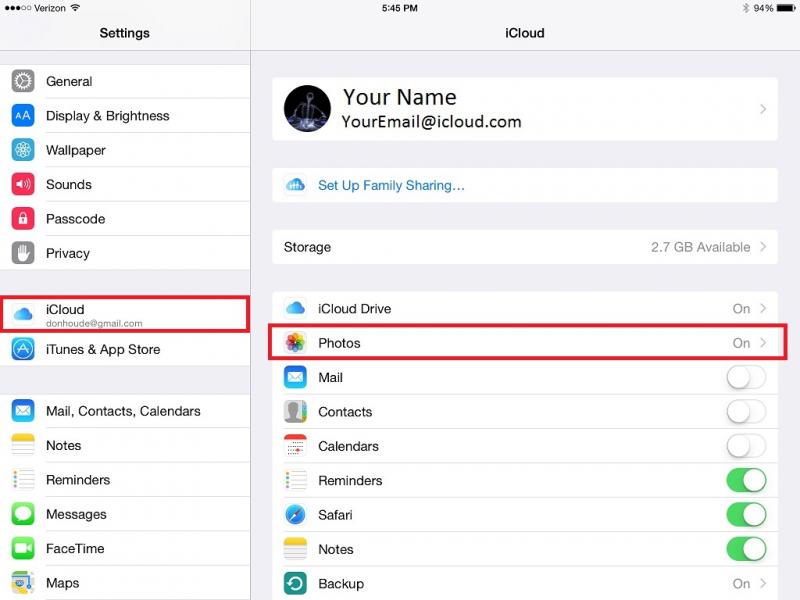Enable the Contacts sync toggle
800x600 pixels.
(746, 412)
